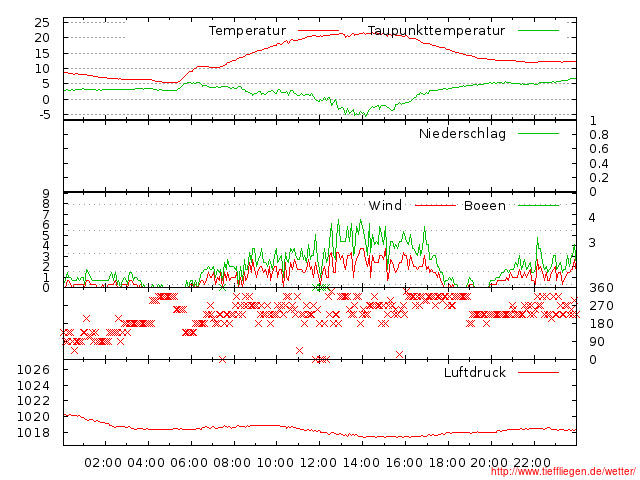This screenshot has height=480, width=640.
Task: Click the Boeen legend label
Action: tap(485, 205)
